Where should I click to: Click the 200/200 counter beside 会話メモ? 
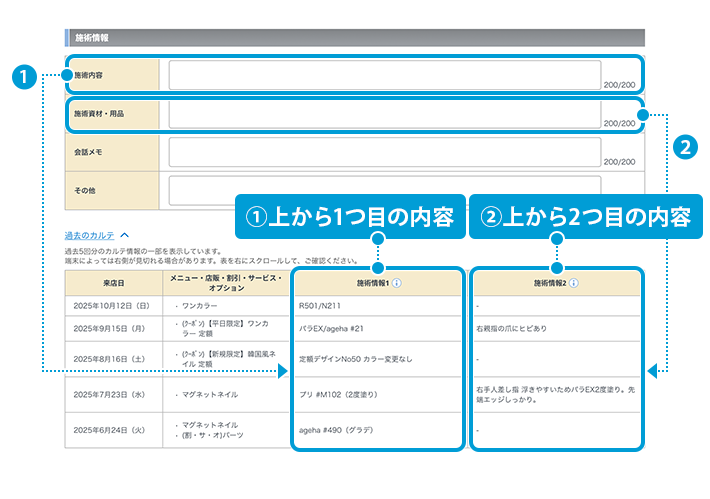tap(619, 162)
